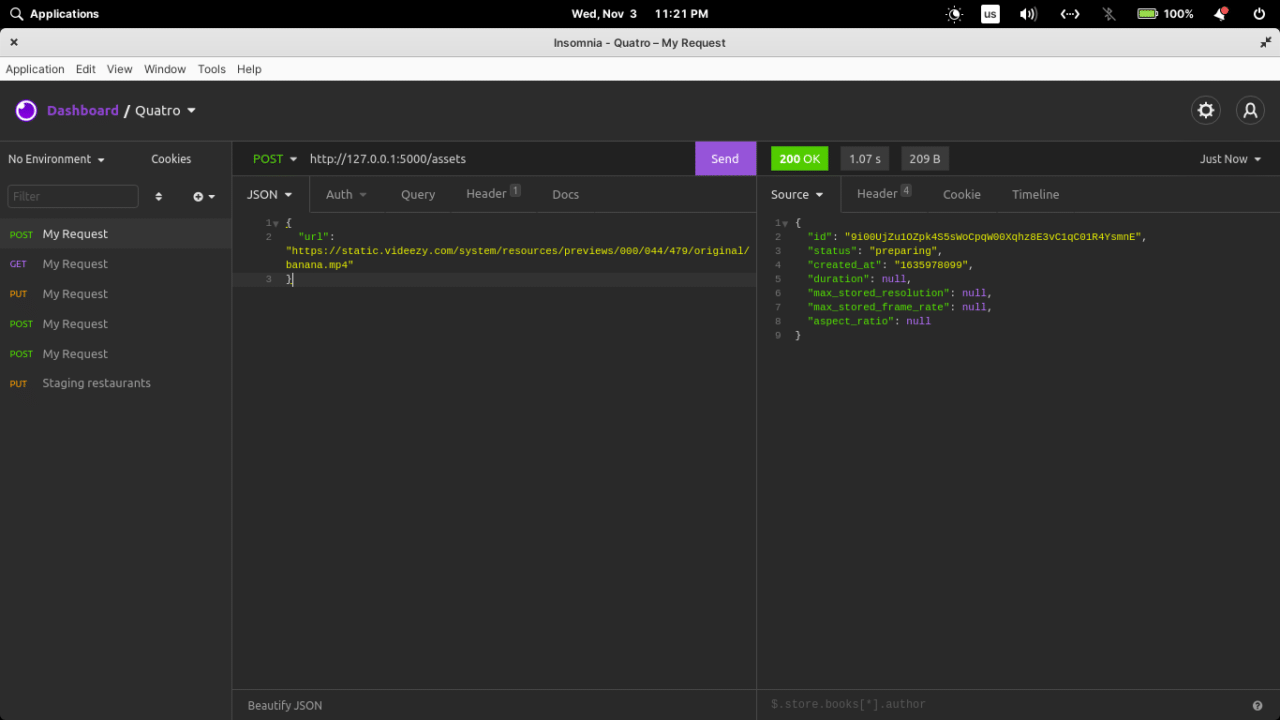Open the Just Now history dropdown

pos(1231,159)
